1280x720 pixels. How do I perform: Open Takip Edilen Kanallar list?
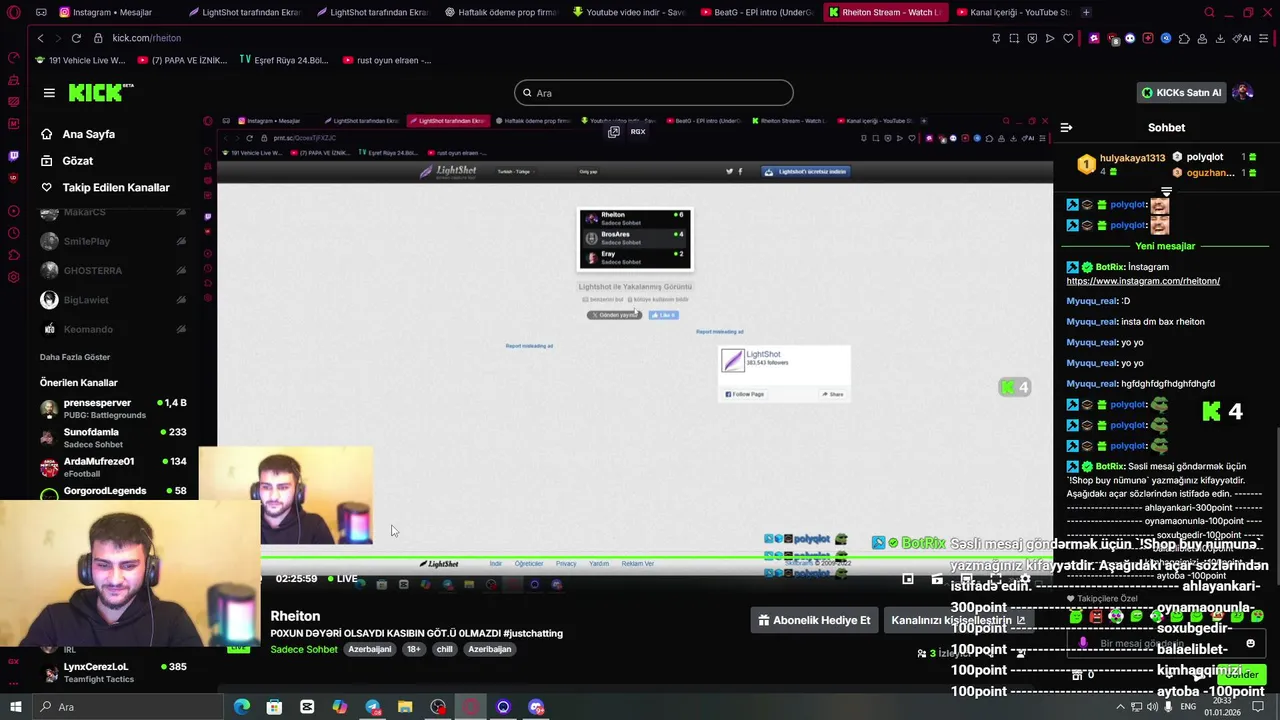pyautogui.click(x=116, y=187)
